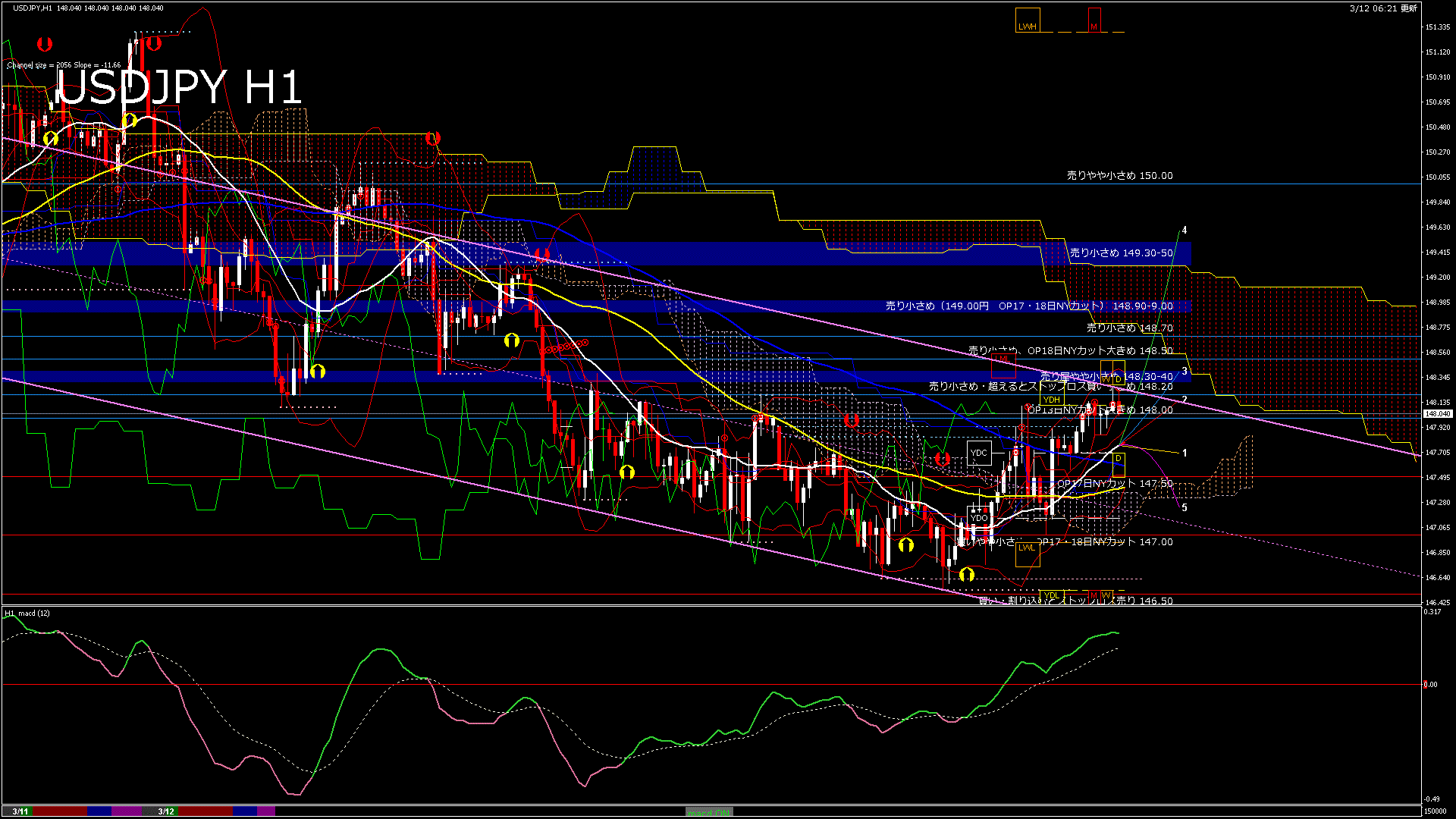Click the ストップロス売り 146.50 label
1456x819 pixels.
(x=1075, y=601)
